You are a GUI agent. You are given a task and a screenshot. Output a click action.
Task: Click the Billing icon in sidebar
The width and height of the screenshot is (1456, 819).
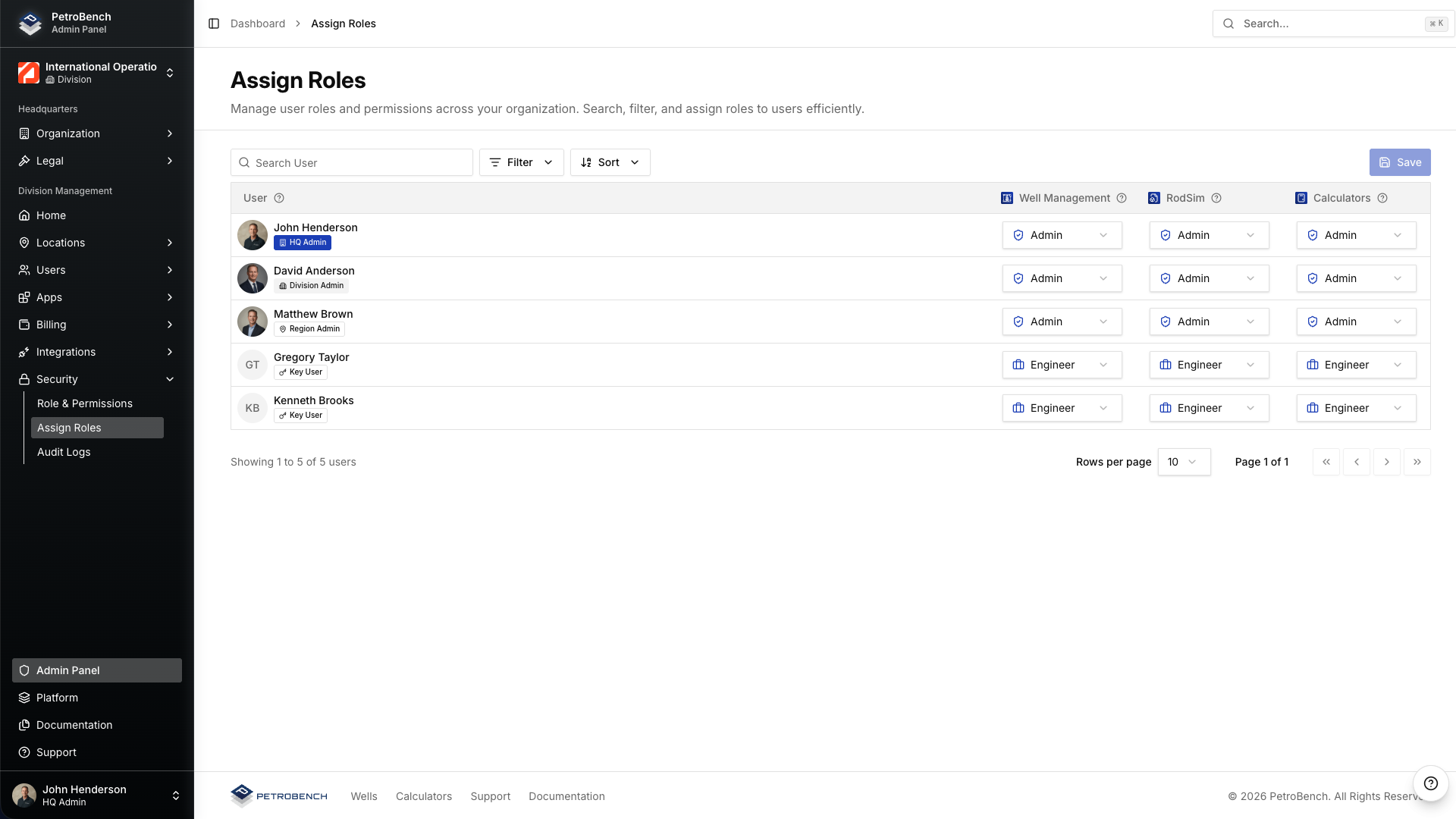click(x=24, y=325)
